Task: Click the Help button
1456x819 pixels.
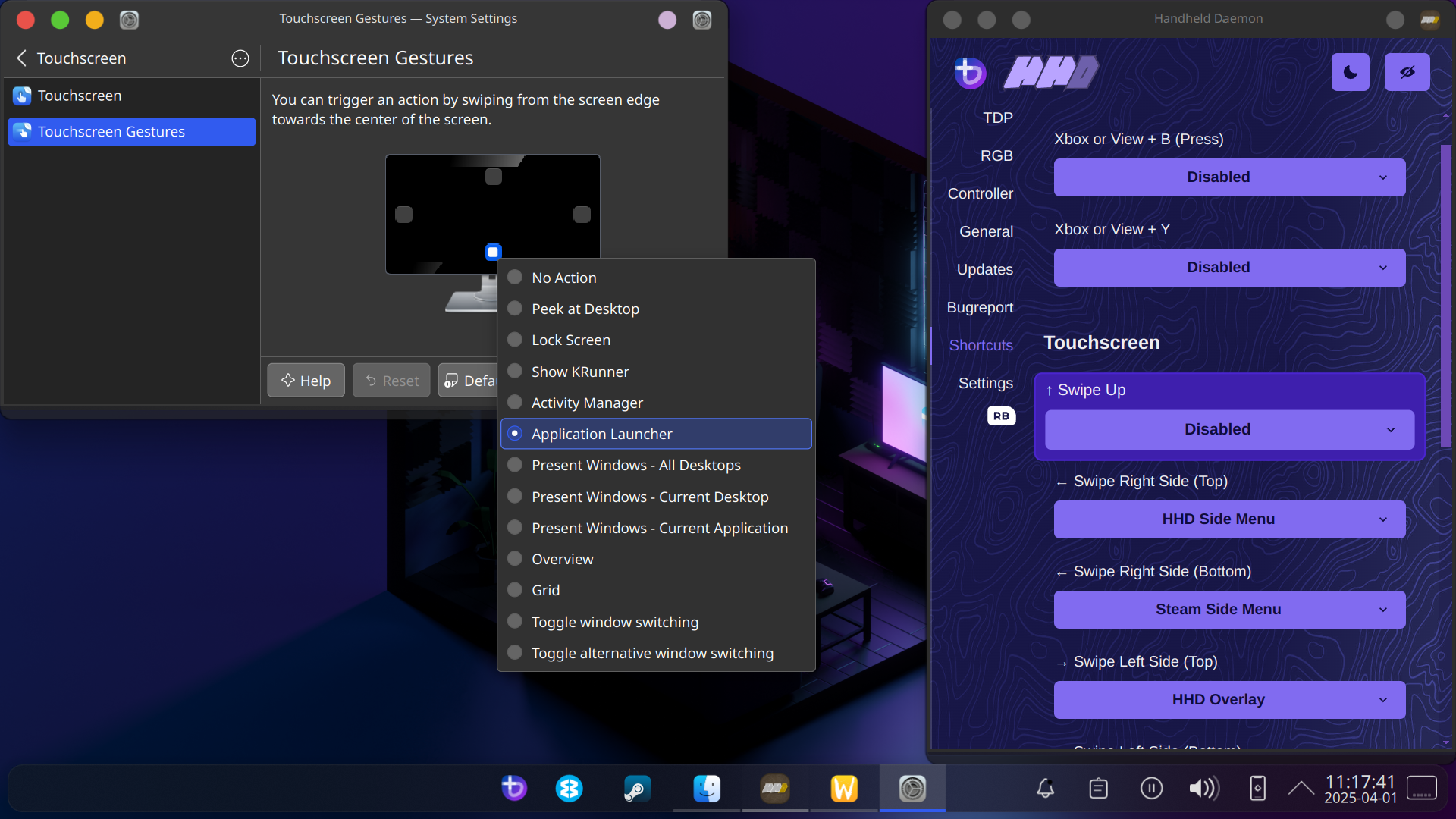Action: tap(306, 381)
